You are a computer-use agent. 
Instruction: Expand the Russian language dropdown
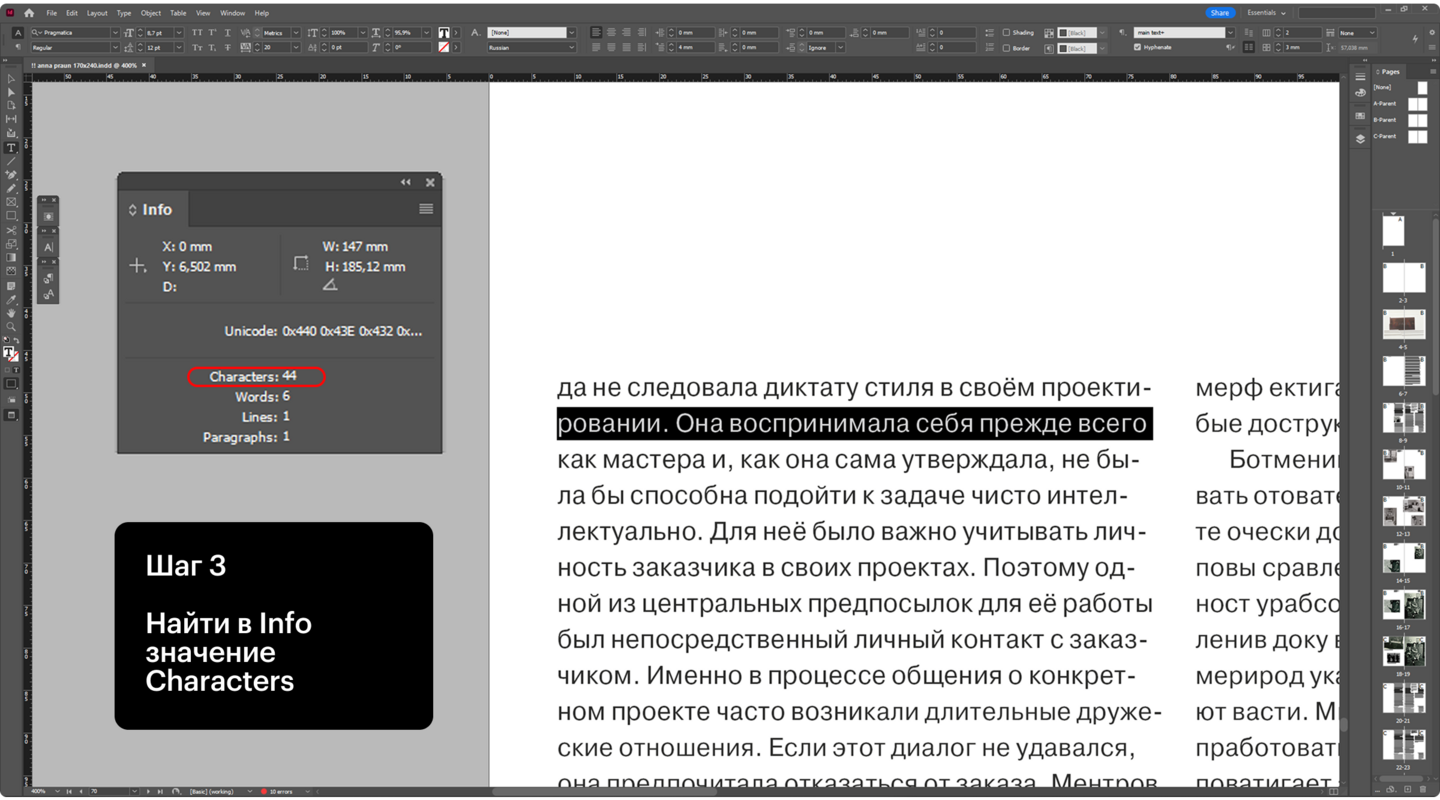pyautogui.click(x=571, y=47)
